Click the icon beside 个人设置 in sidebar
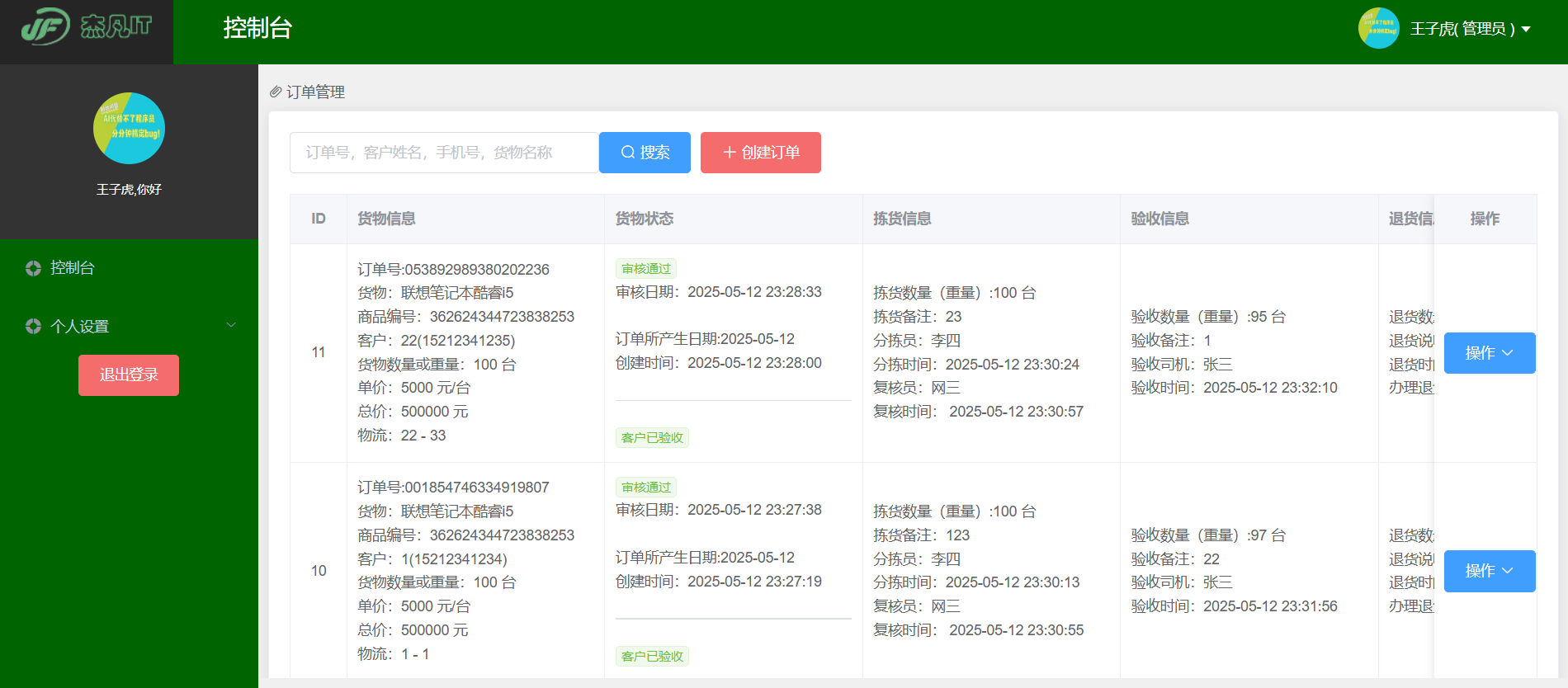This screenshot has width=1568, height=688. (33, 327)
